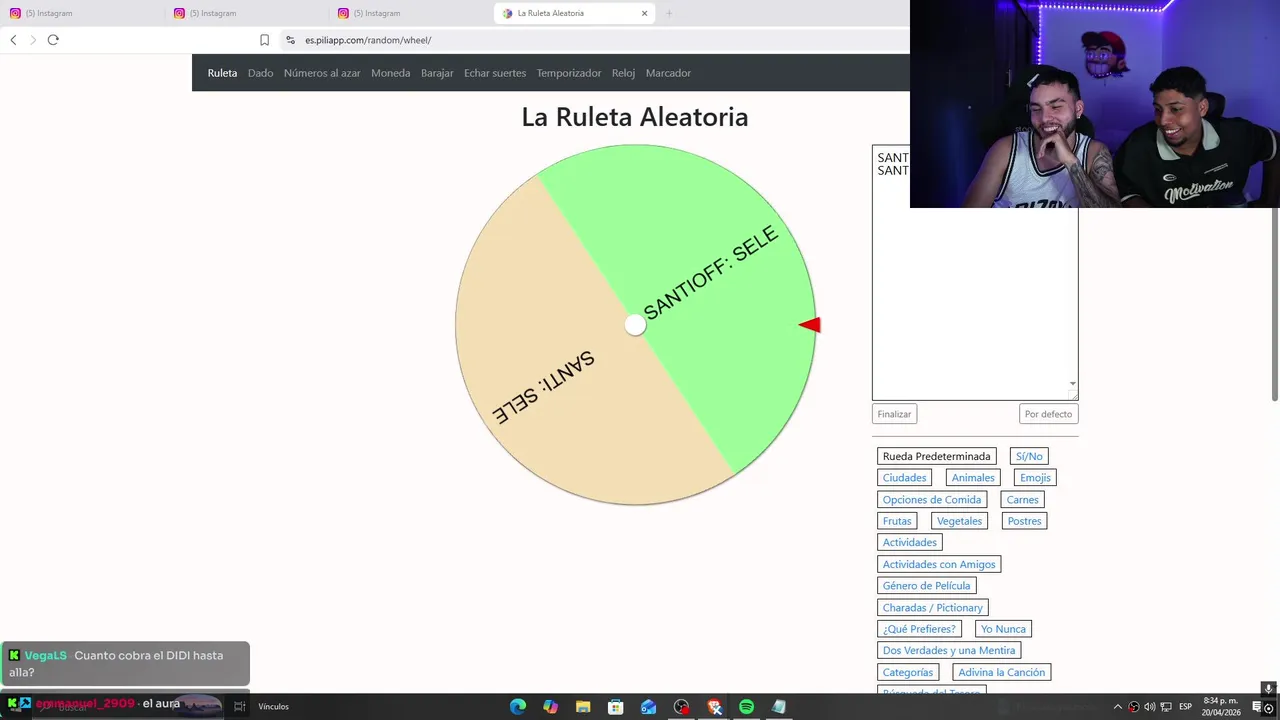Load Adivina la Canción preset
This screenshot has height=720, width=1280.
tap(1002, 672)
